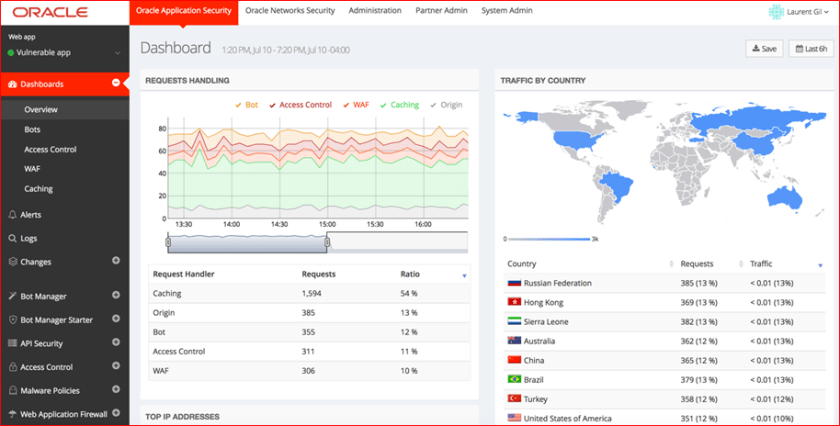Toggle the WAF series in chart legend
The width and height of the screenshot is (840, 426).
[x=355, y=104]
